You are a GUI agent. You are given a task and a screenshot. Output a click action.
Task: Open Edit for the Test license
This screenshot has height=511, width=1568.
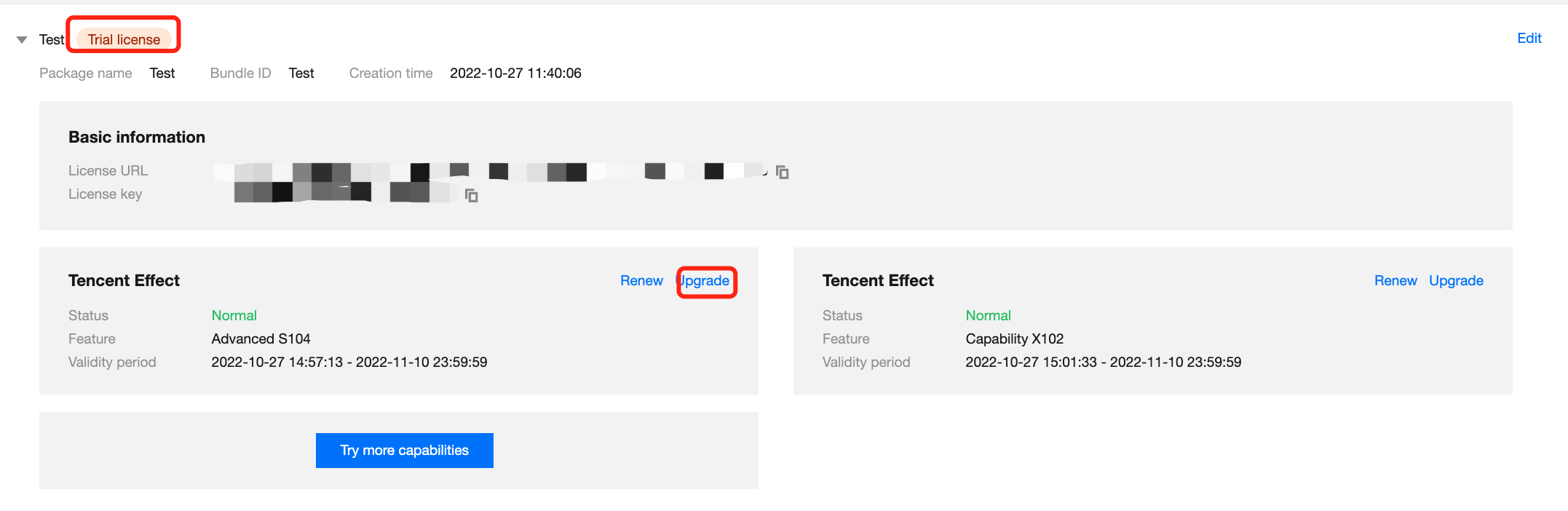tap(1529, 39)
